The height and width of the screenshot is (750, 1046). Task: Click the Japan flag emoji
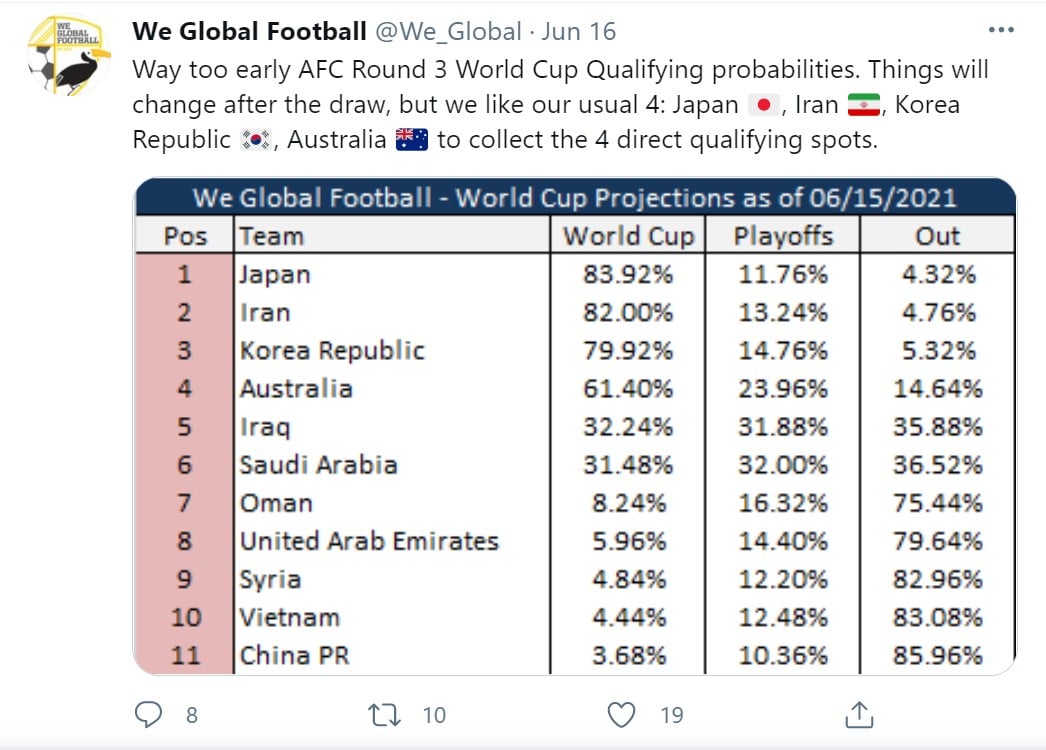(761, 105)
